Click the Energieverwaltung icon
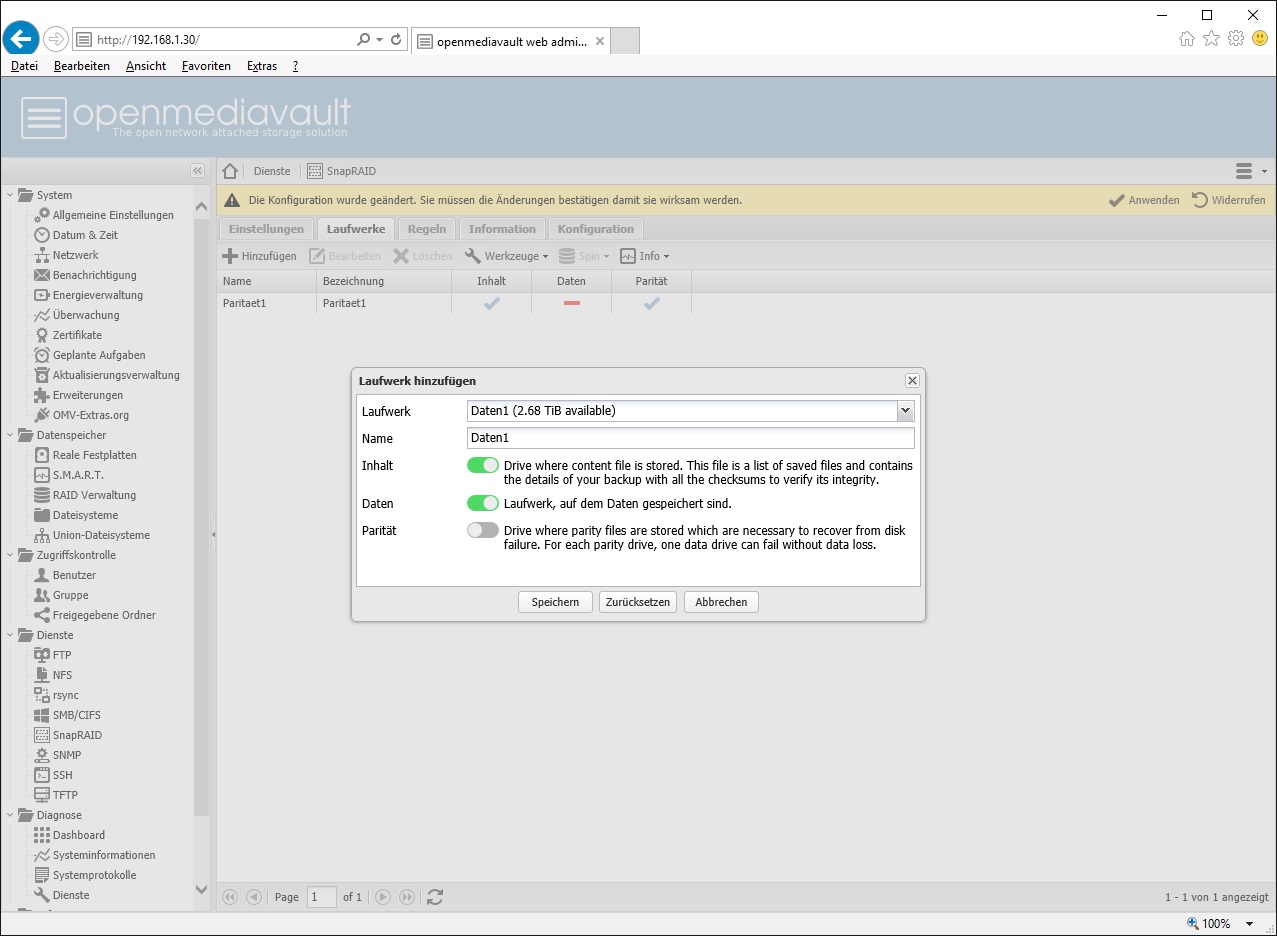This screenshot has height=936, width=1277. tap(42, 295)
